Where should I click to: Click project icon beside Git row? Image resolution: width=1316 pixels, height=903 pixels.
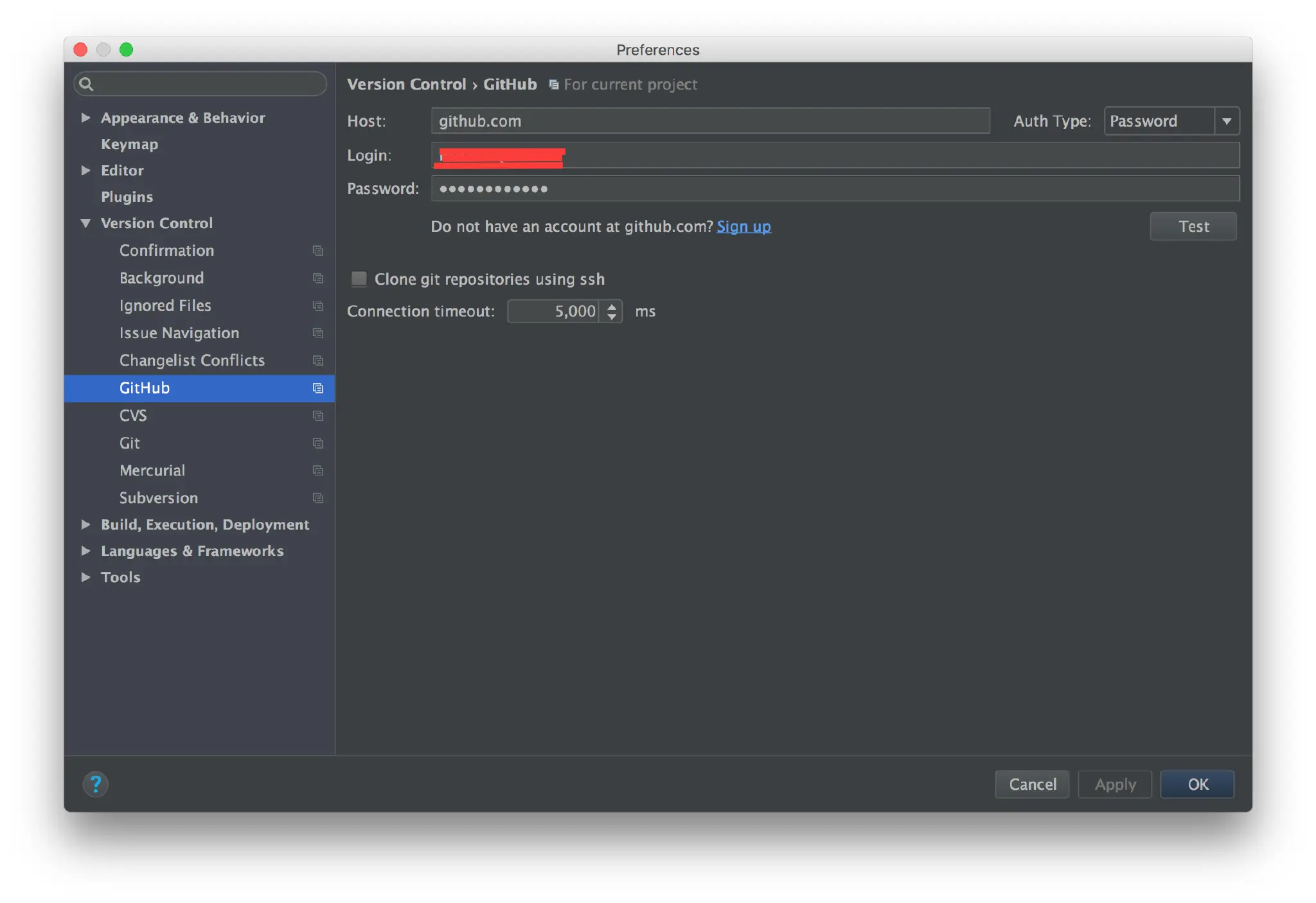[317, 443]
